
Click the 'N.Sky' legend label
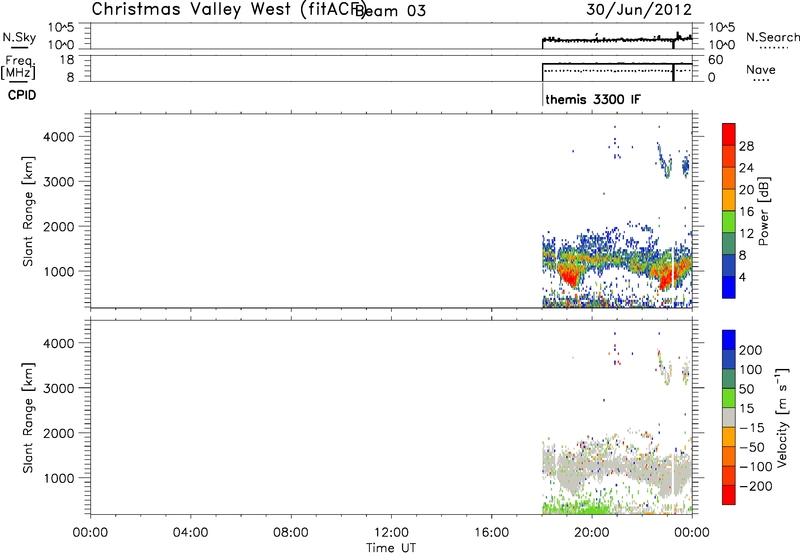pyautogui.click(x=19, y=37)
